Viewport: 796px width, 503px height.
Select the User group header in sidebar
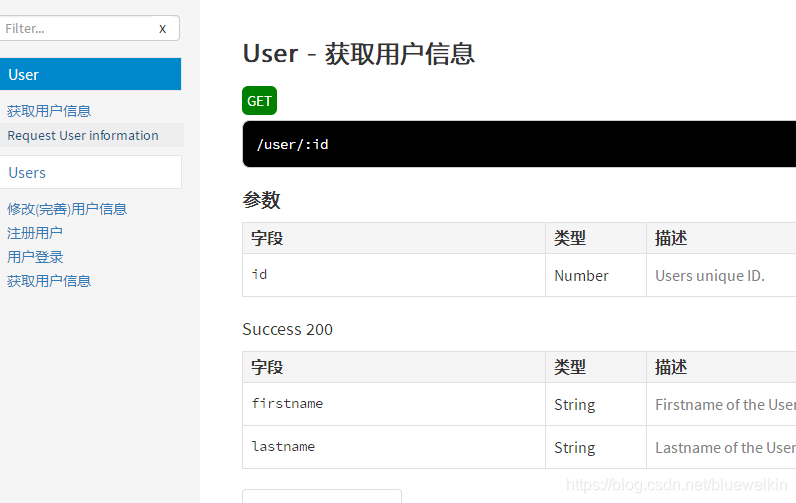click(x=90, y=74)
